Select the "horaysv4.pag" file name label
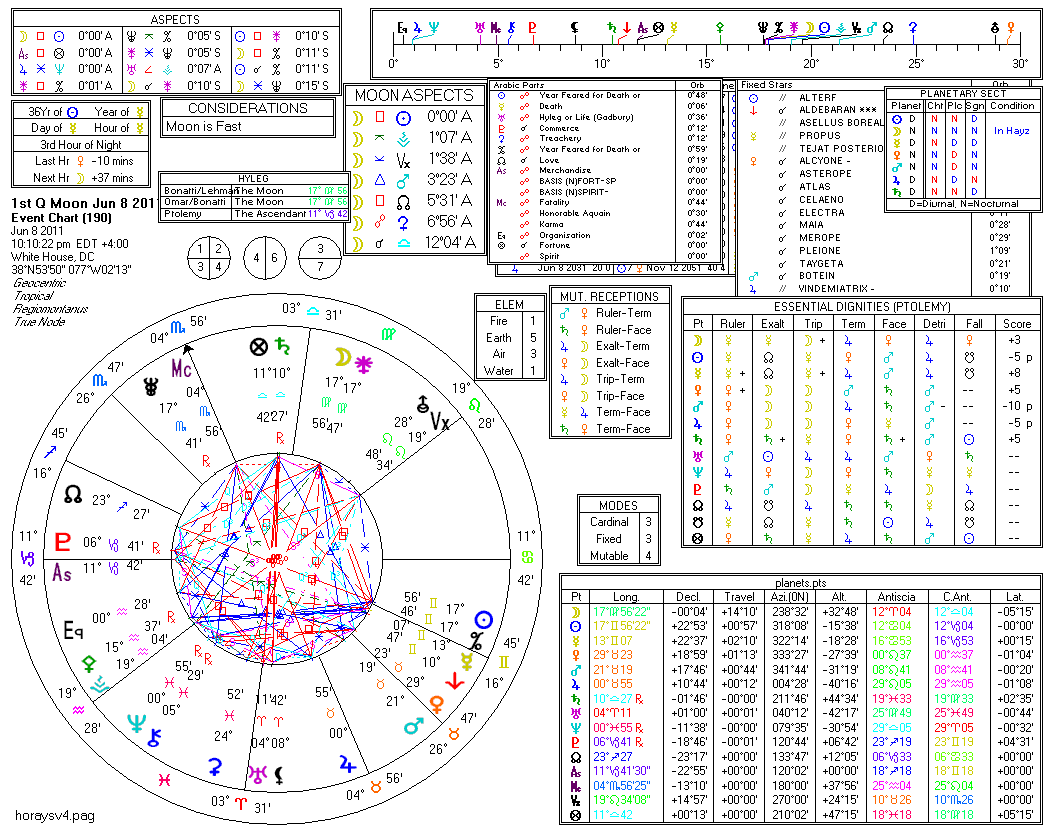Screen dimensions: 1053x834 click(55, 816)
